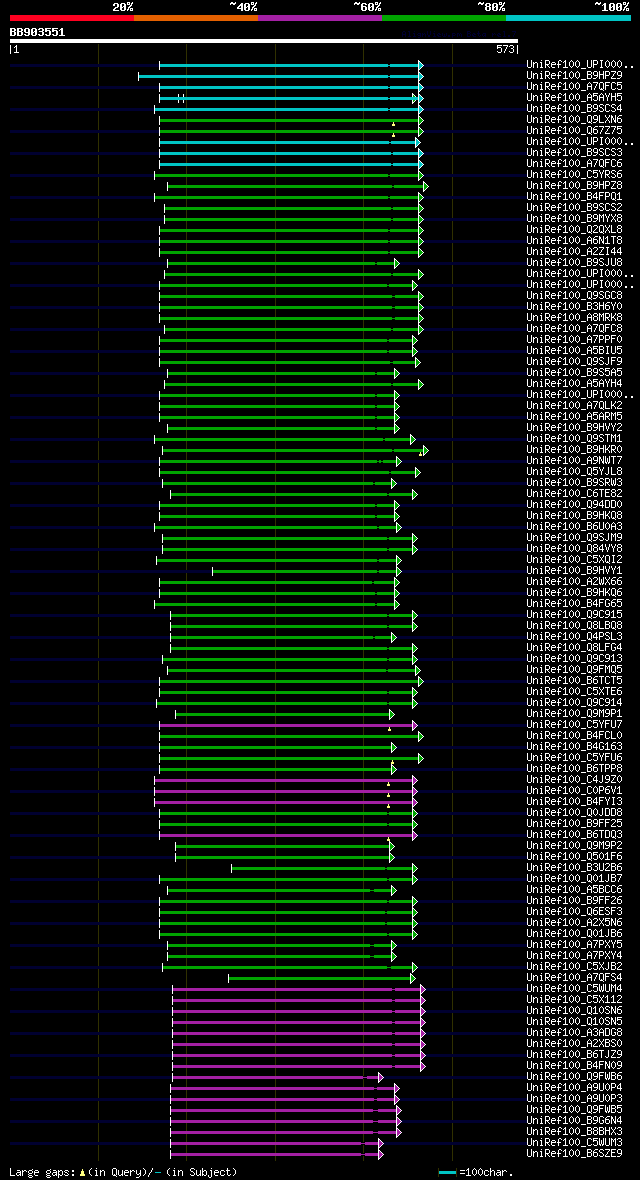Open hit UniRef100_B9SCS4

coord(574,108)
